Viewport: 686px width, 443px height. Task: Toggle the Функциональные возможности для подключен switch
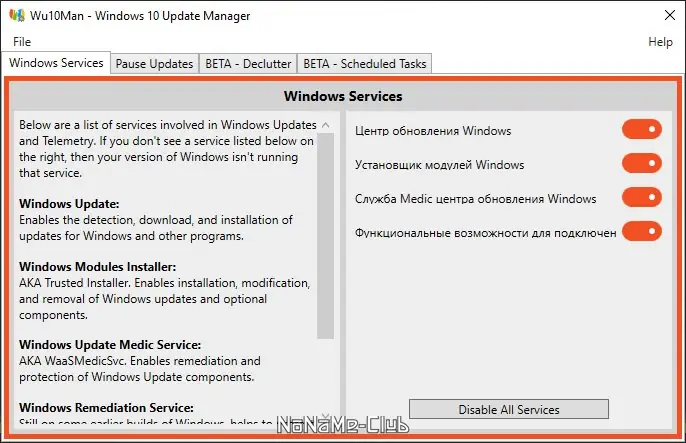pos(642,232)
